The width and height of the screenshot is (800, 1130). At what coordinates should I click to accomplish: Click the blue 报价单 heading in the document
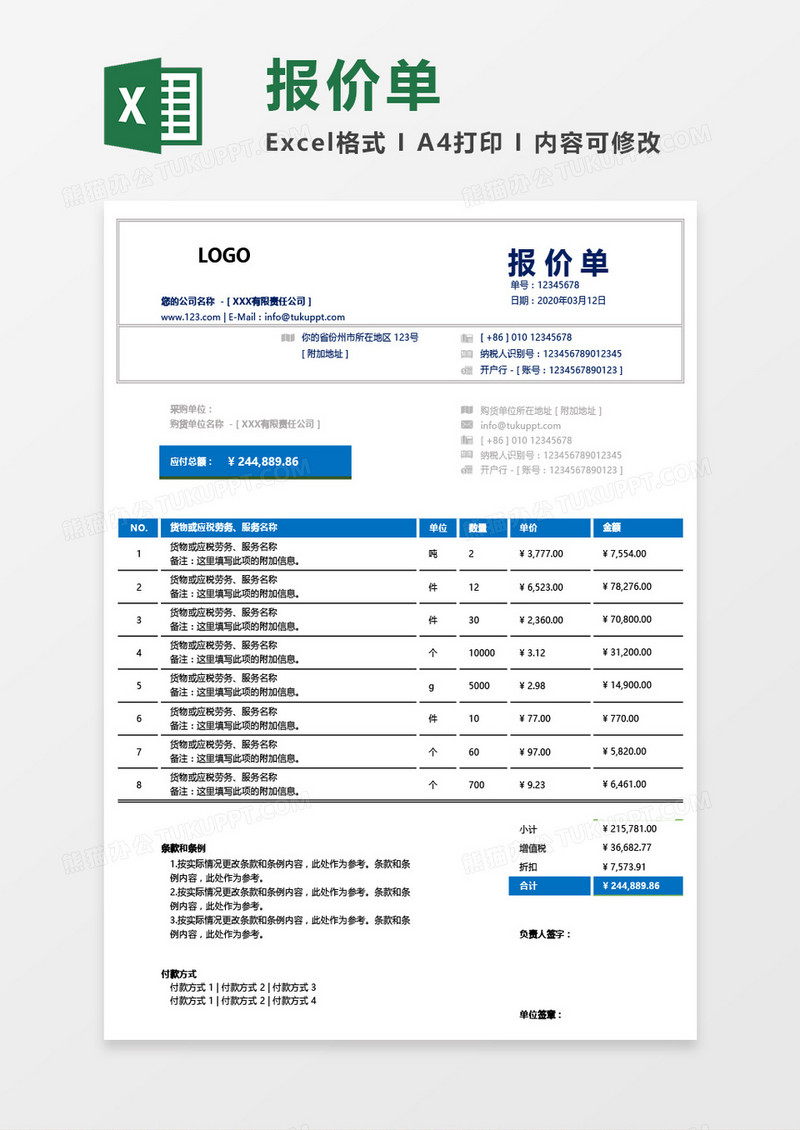pos(558,262)
